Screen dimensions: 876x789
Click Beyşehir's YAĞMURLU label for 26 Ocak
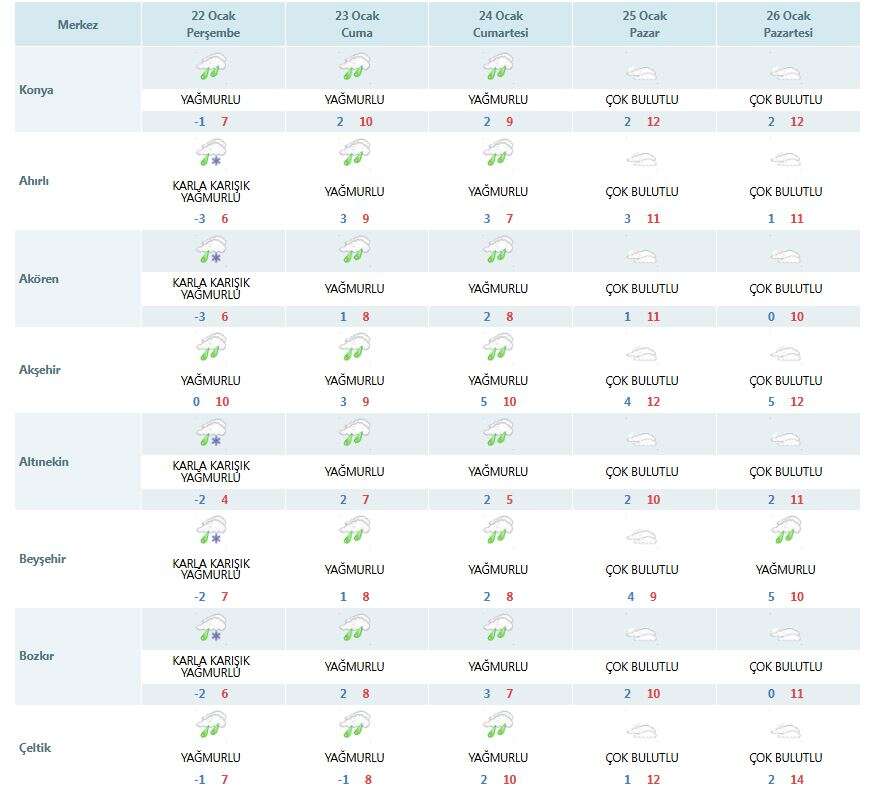click(785, 570)
